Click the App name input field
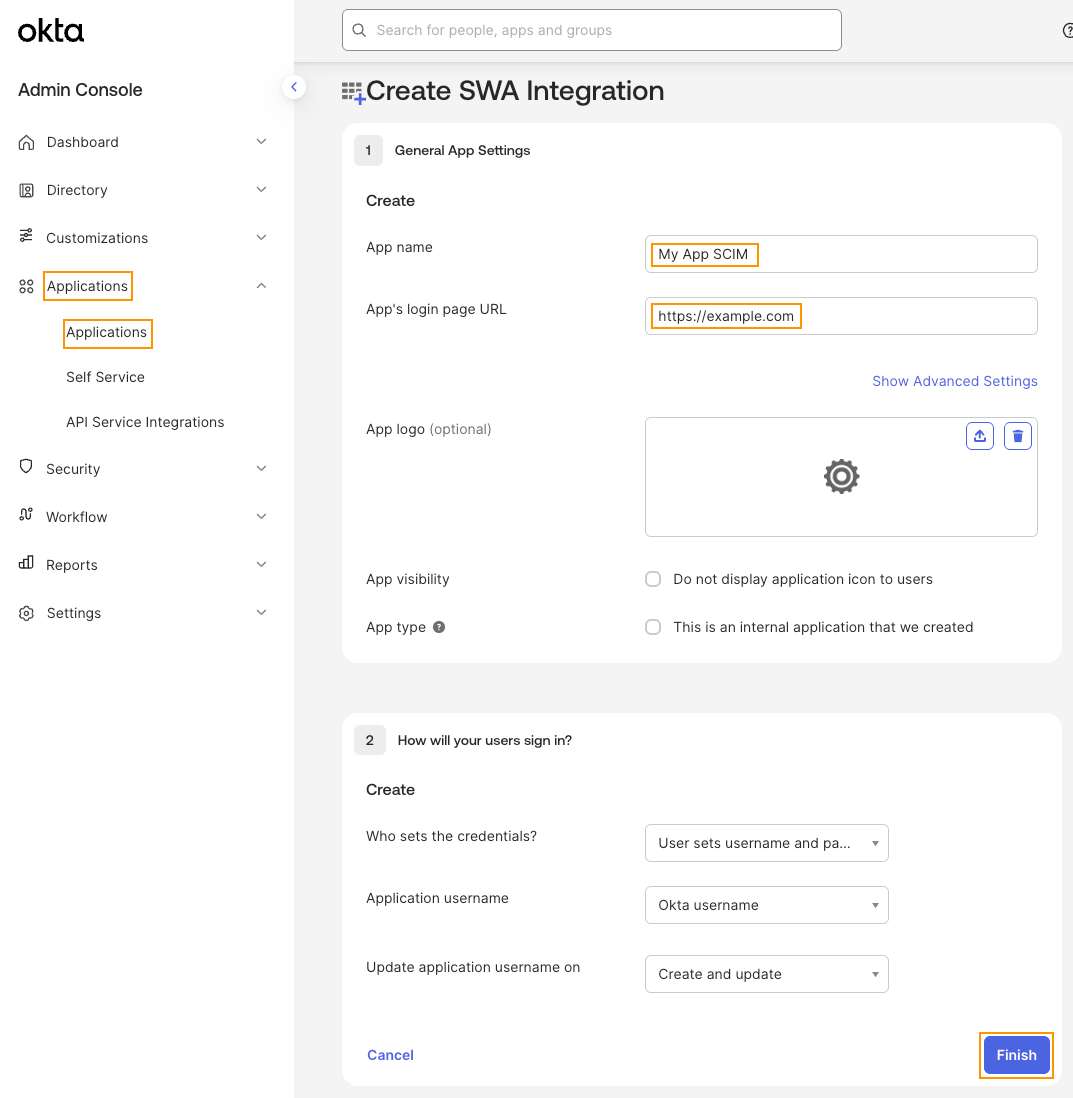Screen dimensions: 1073x1098 pos(840,254)
